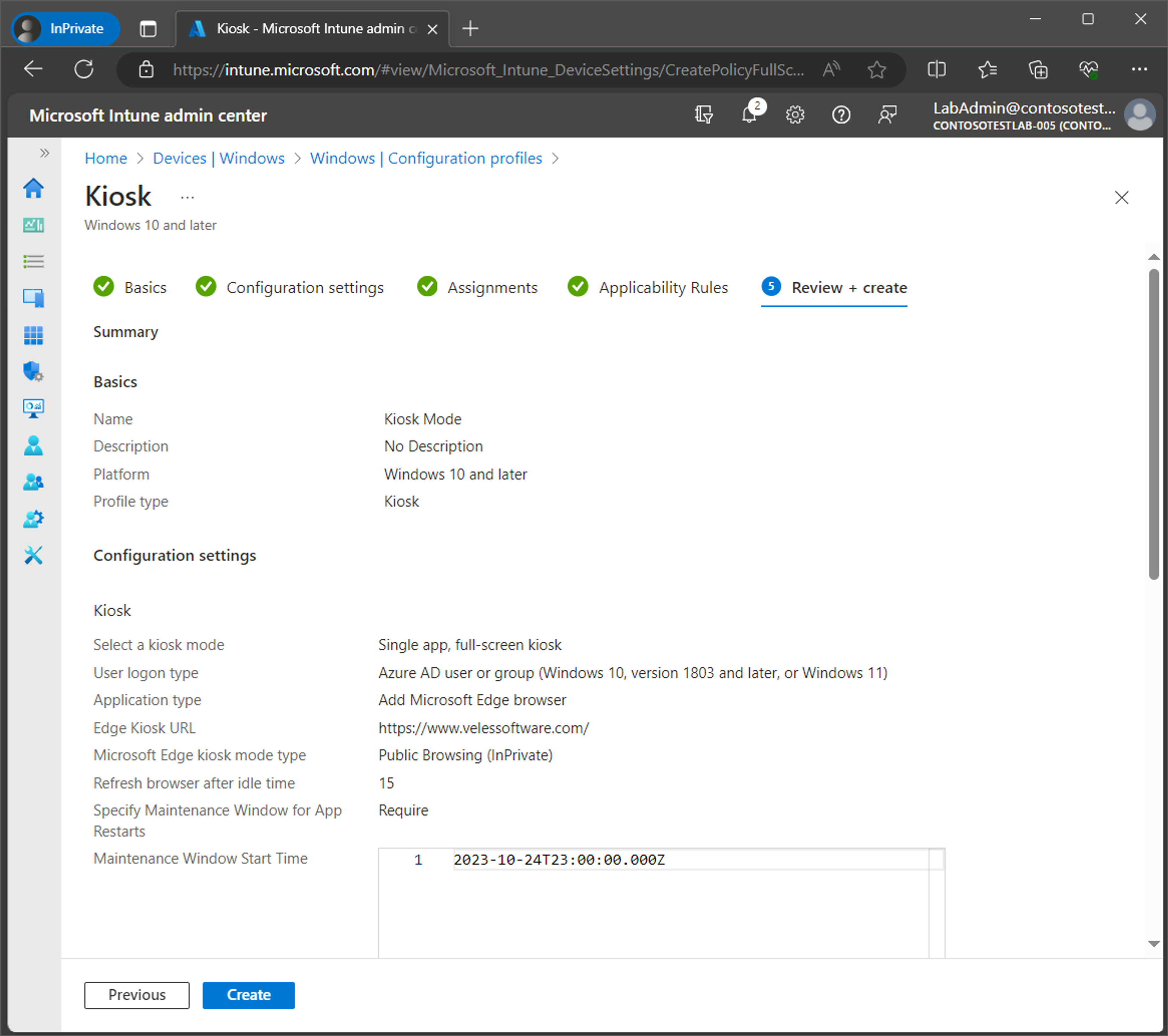The image size is (1168, 1036).
Task: Select 'Public Browsing (InPrivate)' value
Action: 465,755
